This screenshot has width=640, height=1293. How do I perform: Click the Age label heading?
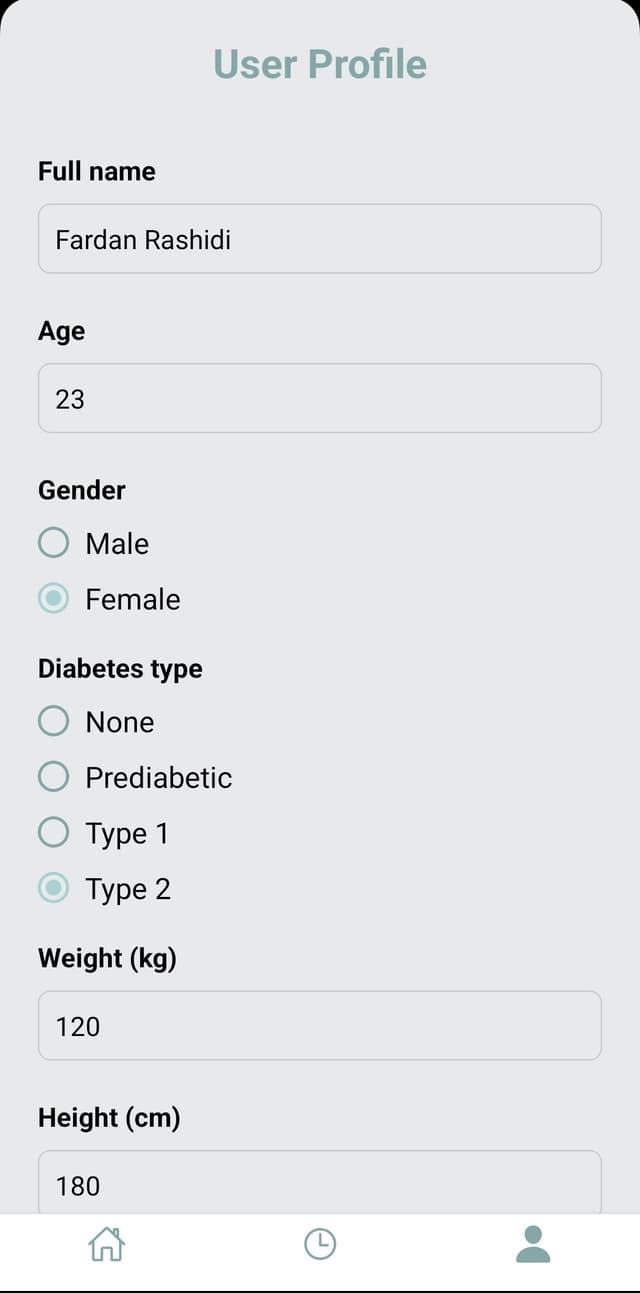click(61, 331)
